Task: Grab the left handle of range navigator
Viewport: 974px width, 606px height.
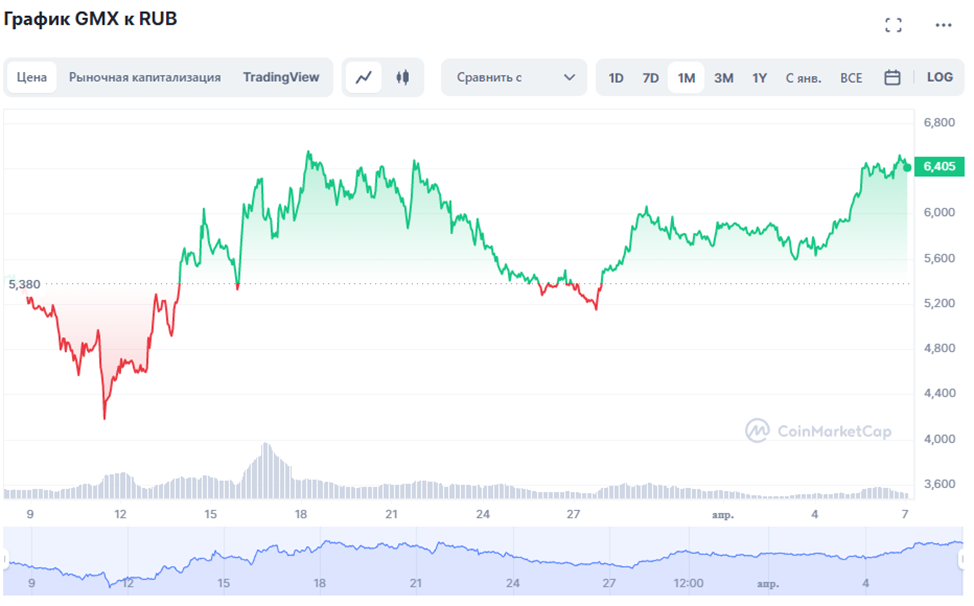Action: coord(5,560)
